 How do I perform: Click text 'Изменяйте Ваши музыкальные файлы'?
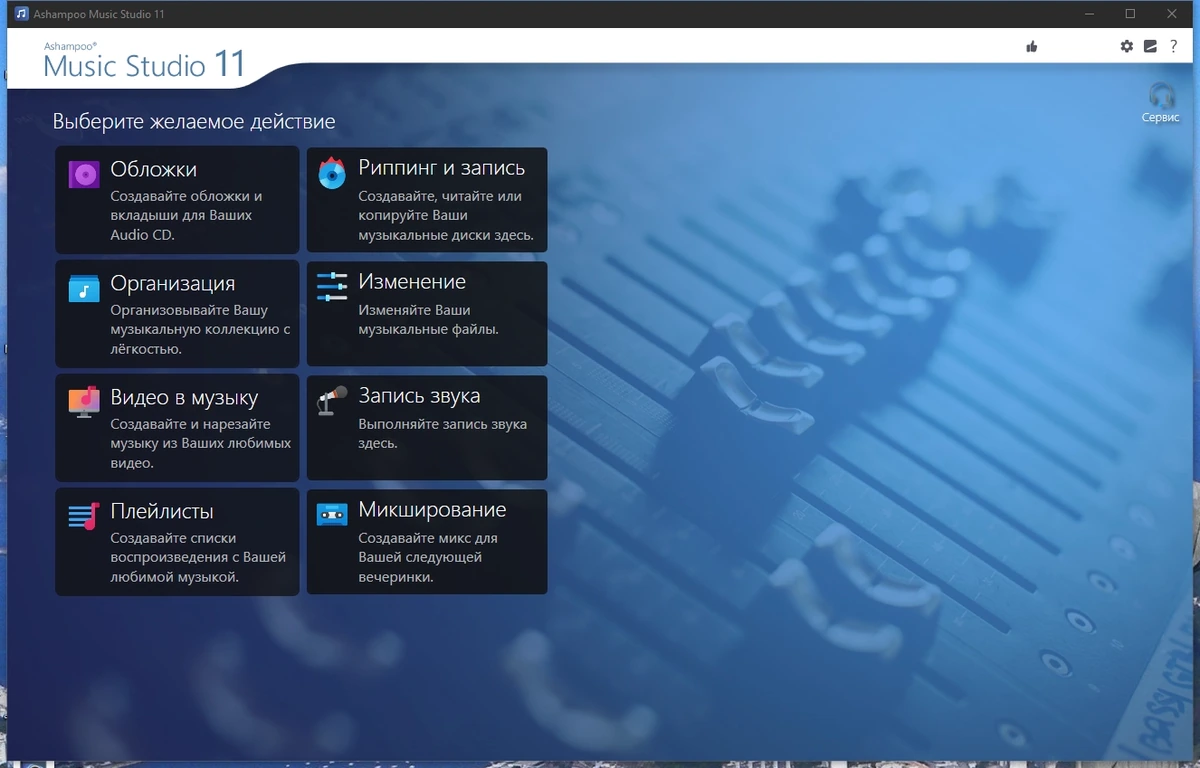click(428, 320)
